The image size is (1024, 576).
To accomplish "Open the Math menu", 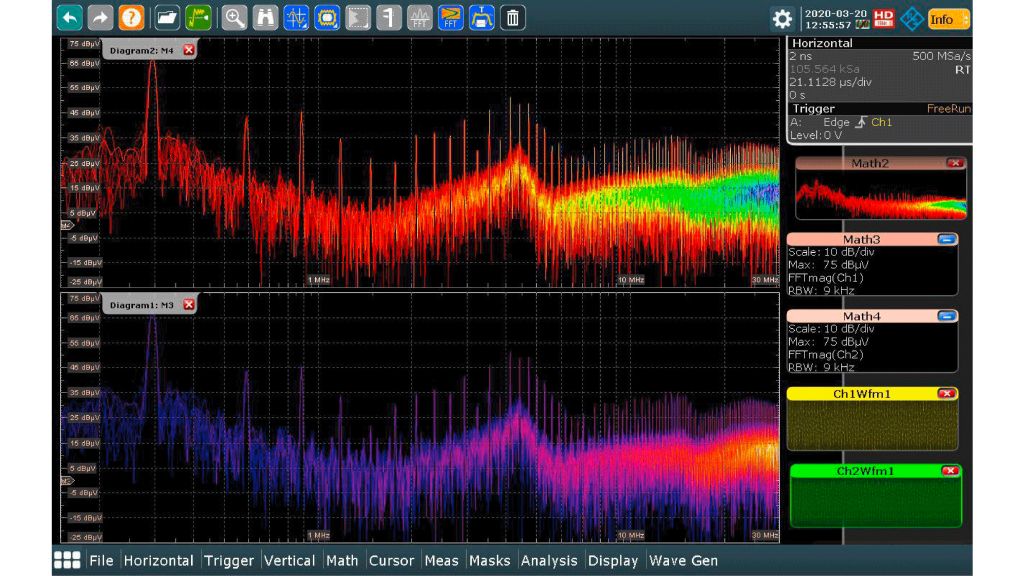I will [x=342, y=561].
